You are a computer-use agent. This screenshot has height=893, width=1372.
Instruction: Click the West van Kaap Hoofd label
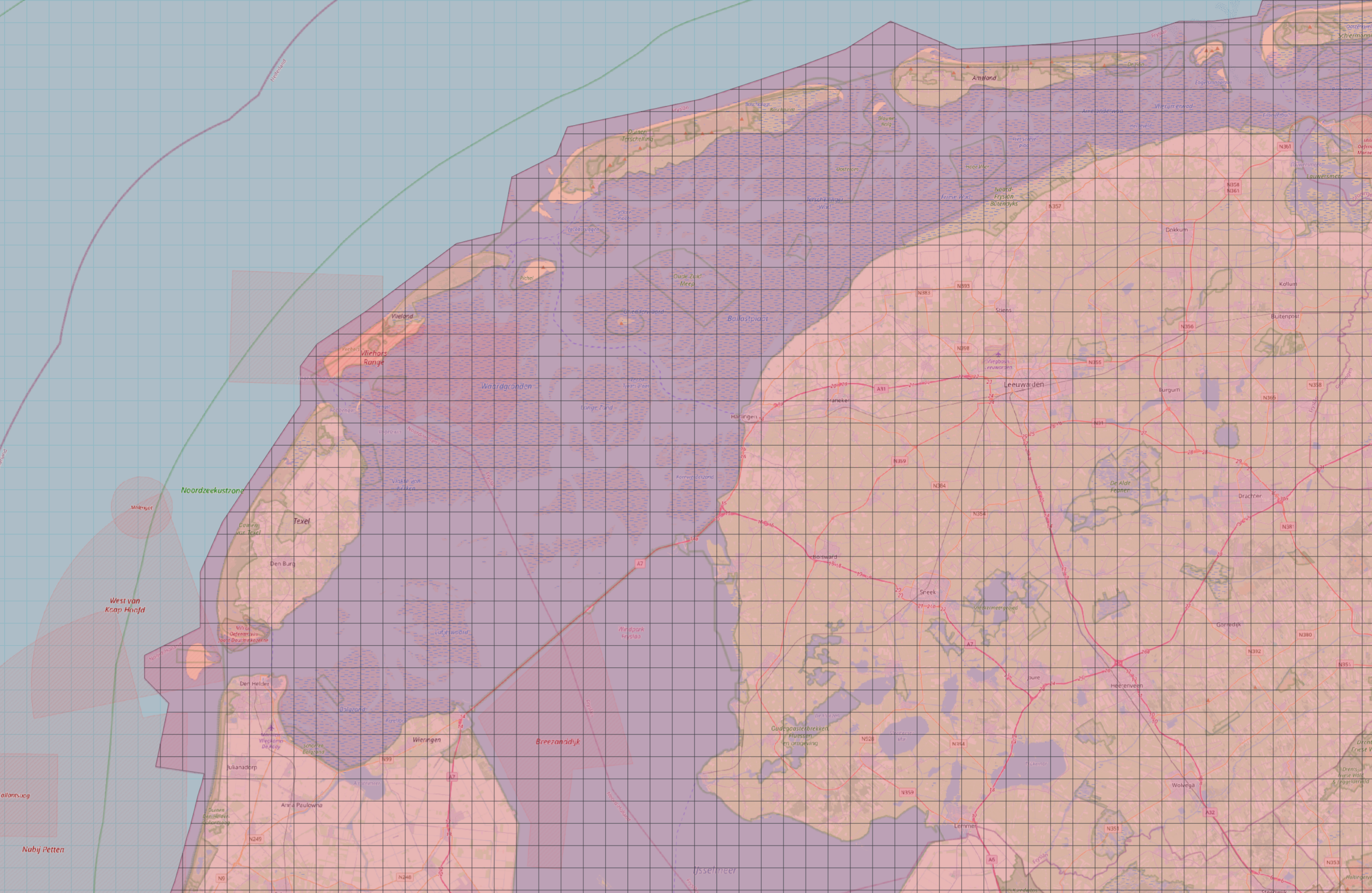(125, 605)
